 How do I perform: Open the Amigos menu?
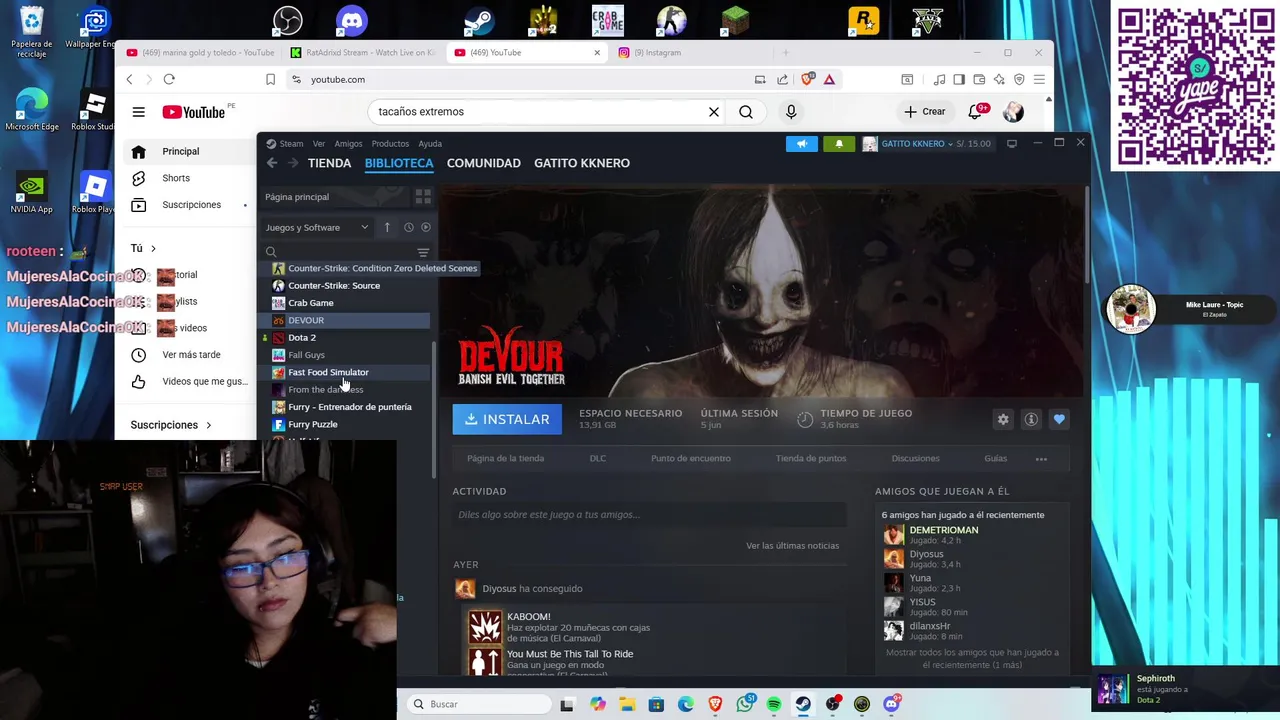(x=348, y=144)
